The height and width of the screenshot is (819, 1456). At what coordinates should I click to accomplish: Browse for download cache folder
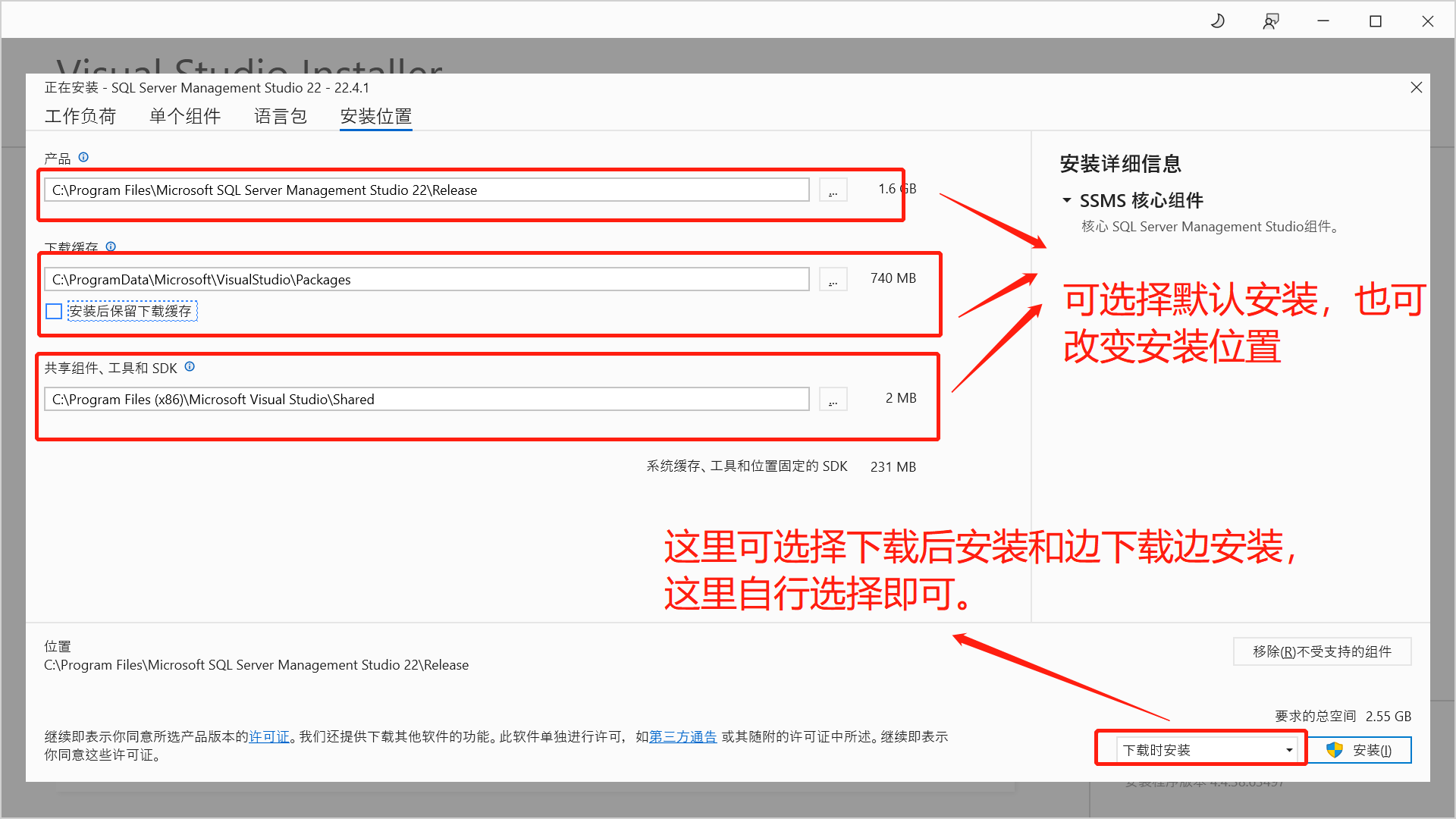point(833,280)
